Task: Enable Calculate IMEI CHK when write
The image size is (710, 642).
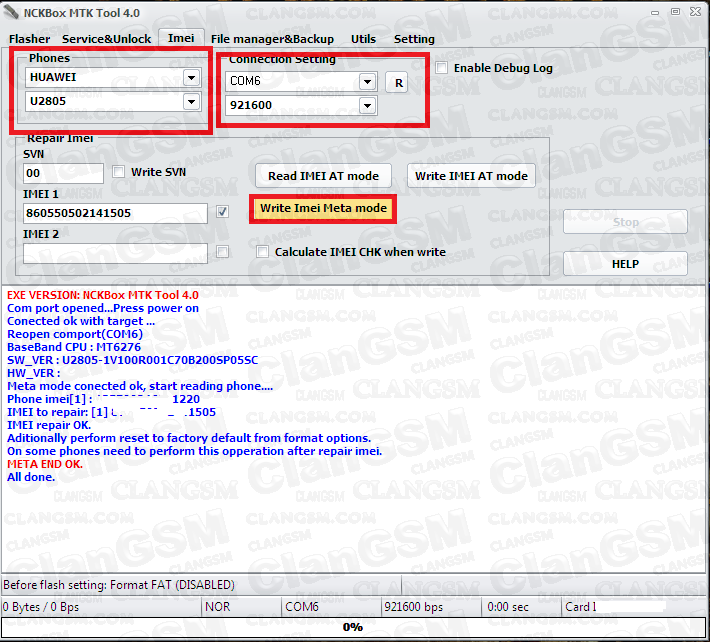Action: click(x=262, y=252)
